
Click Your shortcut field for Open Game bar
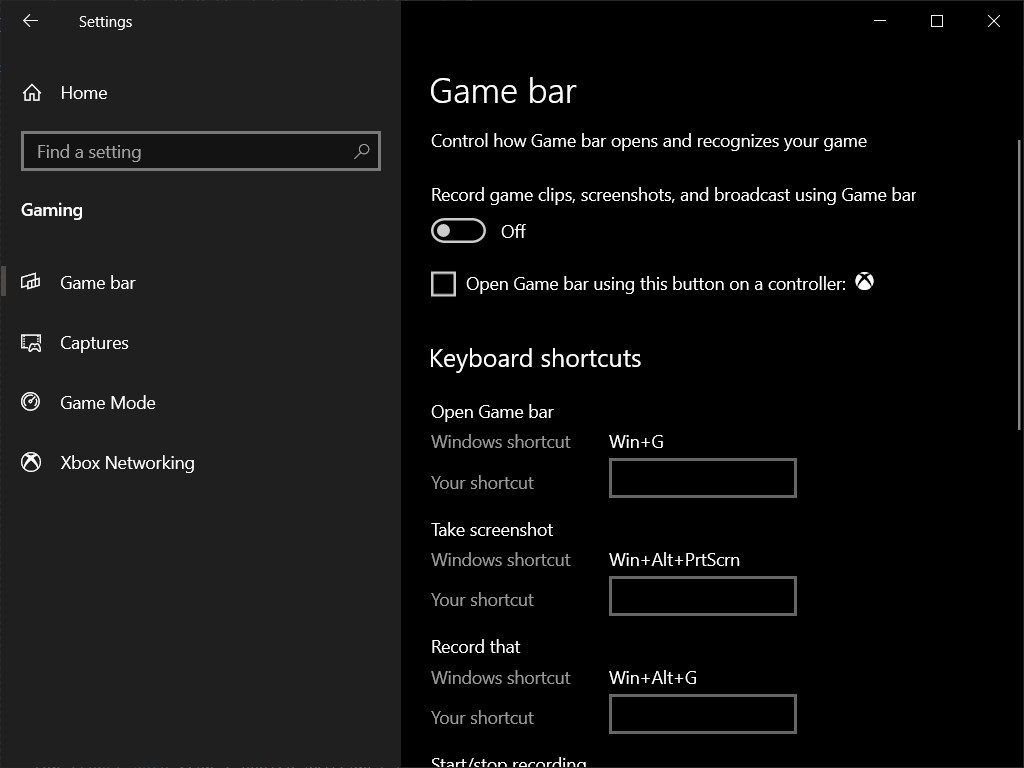(702, 478)
